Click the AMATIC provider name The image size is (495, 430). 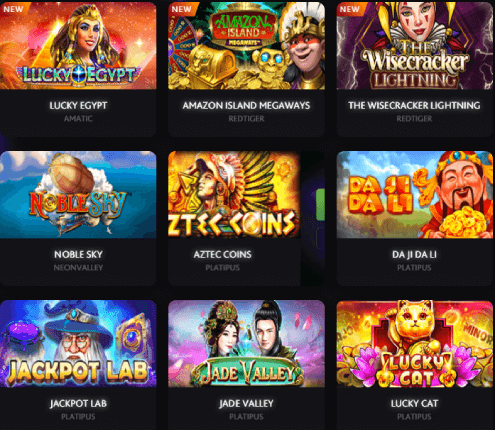click(78, 119)
